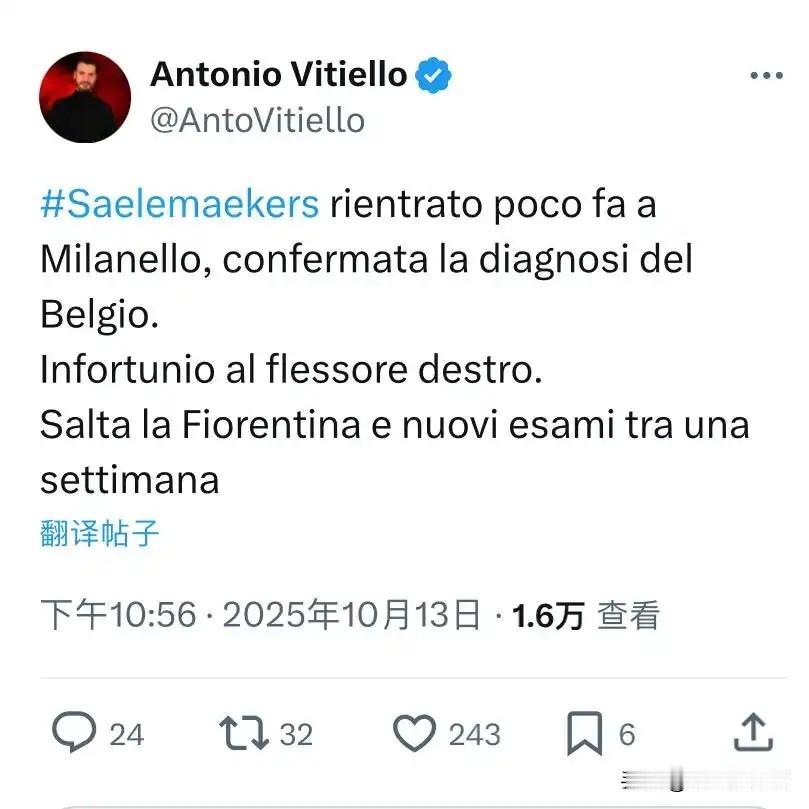Open Antonio Vitiello's profile avatar
Image resolution: width=809 pixels, height=809 pixels.
point(85,97)
